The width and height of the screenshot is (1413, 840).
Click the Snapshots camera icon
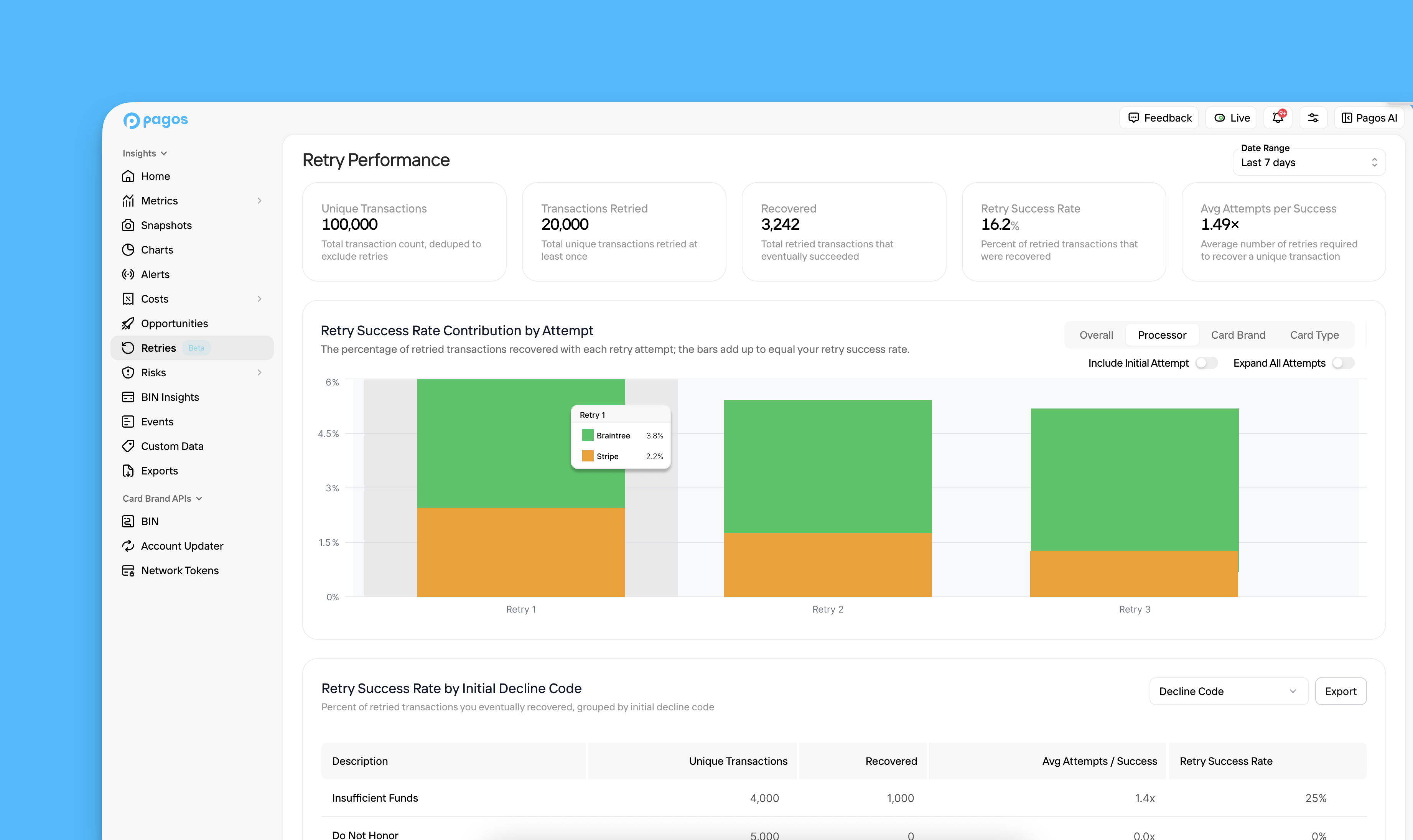[x=128, y=225]
